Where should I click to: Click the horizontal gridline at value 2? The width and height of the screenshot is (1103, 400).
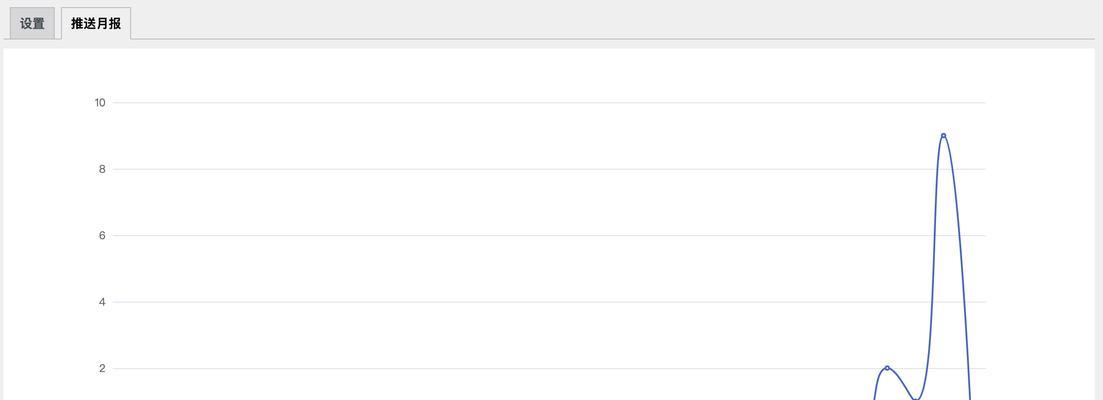coord(549,368)
